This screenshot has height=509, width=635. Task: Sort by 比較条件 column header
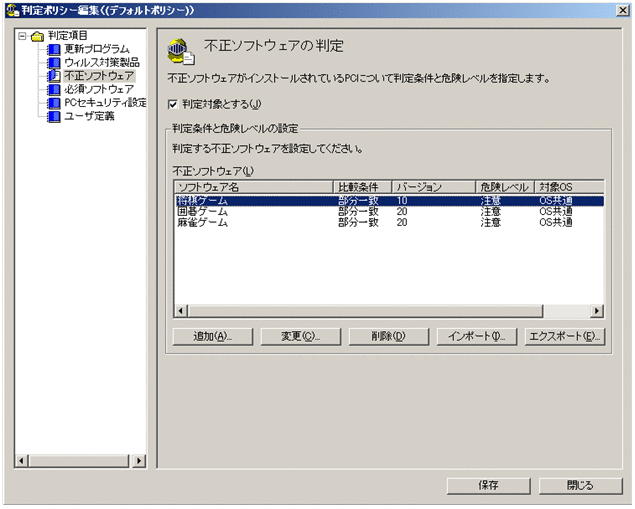(362, 187)
